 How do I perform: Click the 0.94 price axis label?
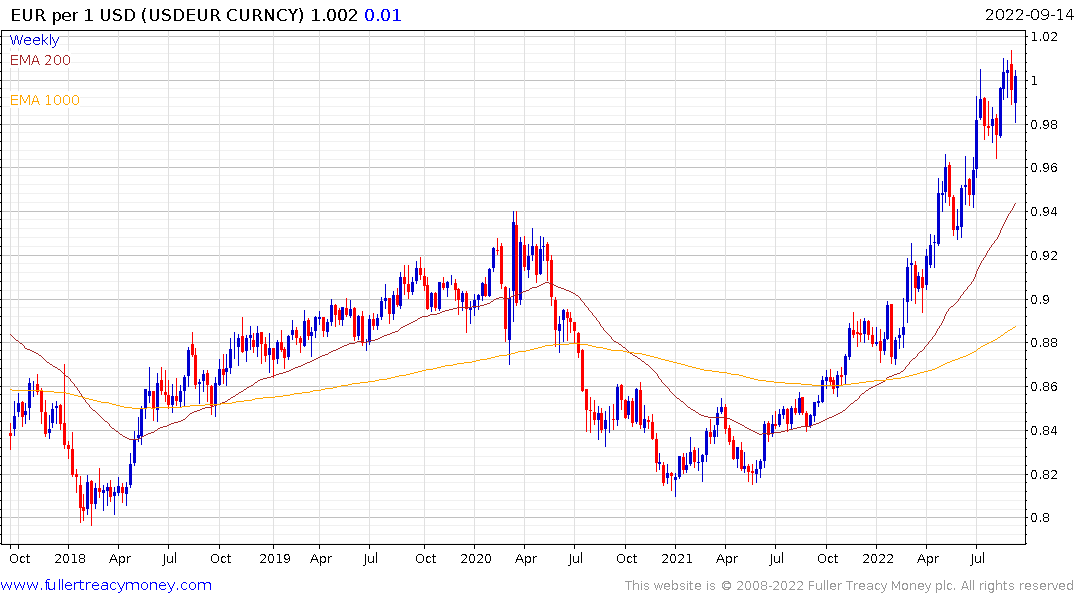coord(1044,212)
